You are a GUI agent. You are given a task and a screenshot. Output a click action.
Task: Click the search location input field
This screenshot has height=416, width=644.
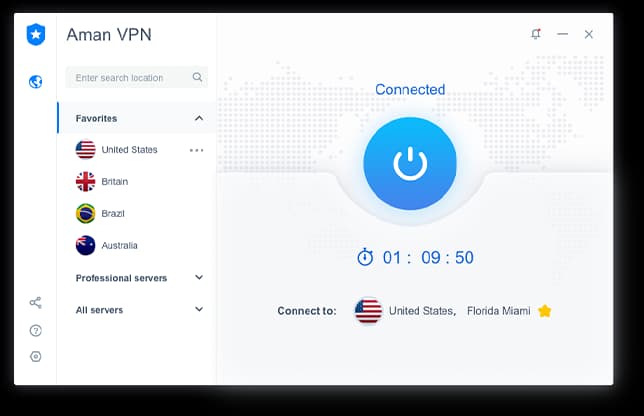(137, 77)
